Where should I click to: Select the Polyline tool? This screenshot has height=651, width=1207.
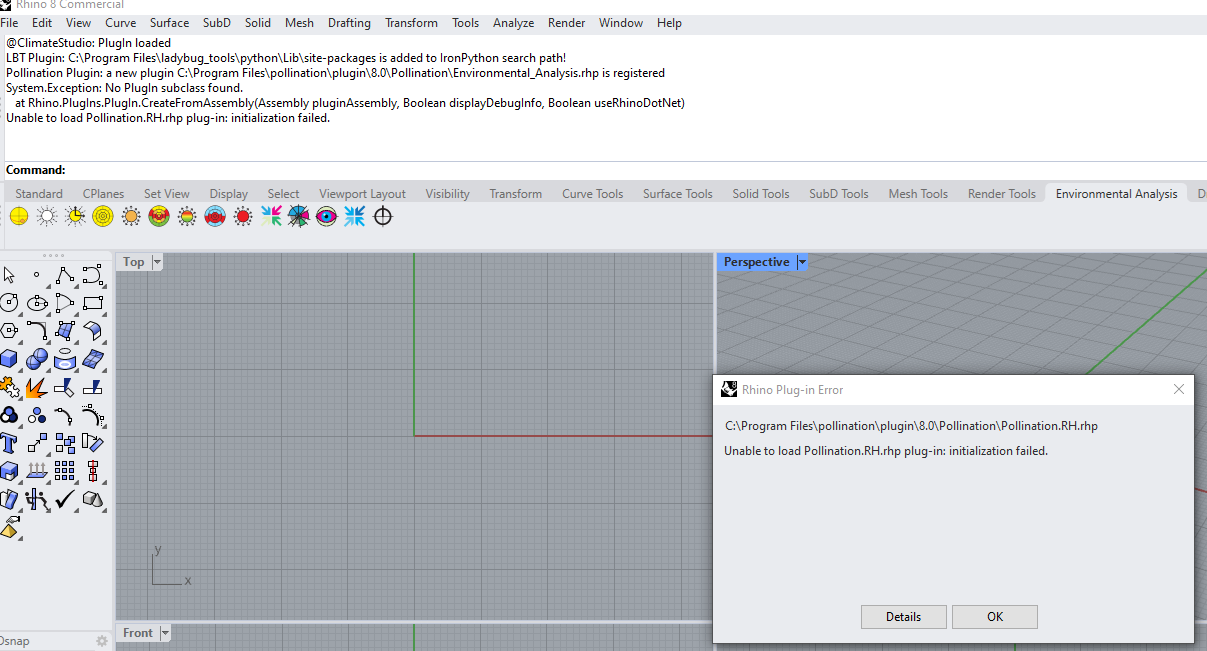pyautogui.click(x=65, y=275)
